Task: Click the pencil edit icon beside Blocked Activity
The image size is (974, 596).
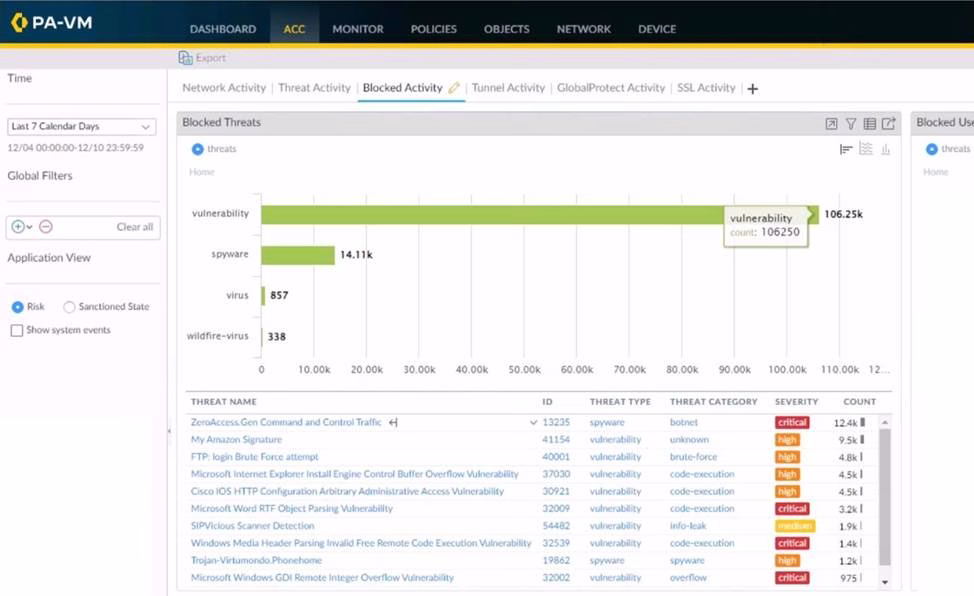Action: 454,88
